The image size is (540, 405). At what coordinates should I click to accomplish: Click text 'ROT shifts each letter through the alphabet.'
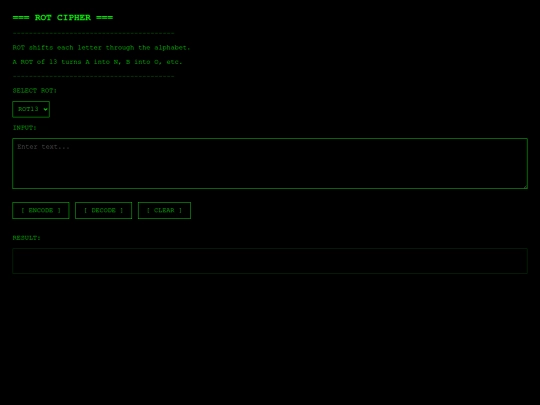(x=101, y=48)
